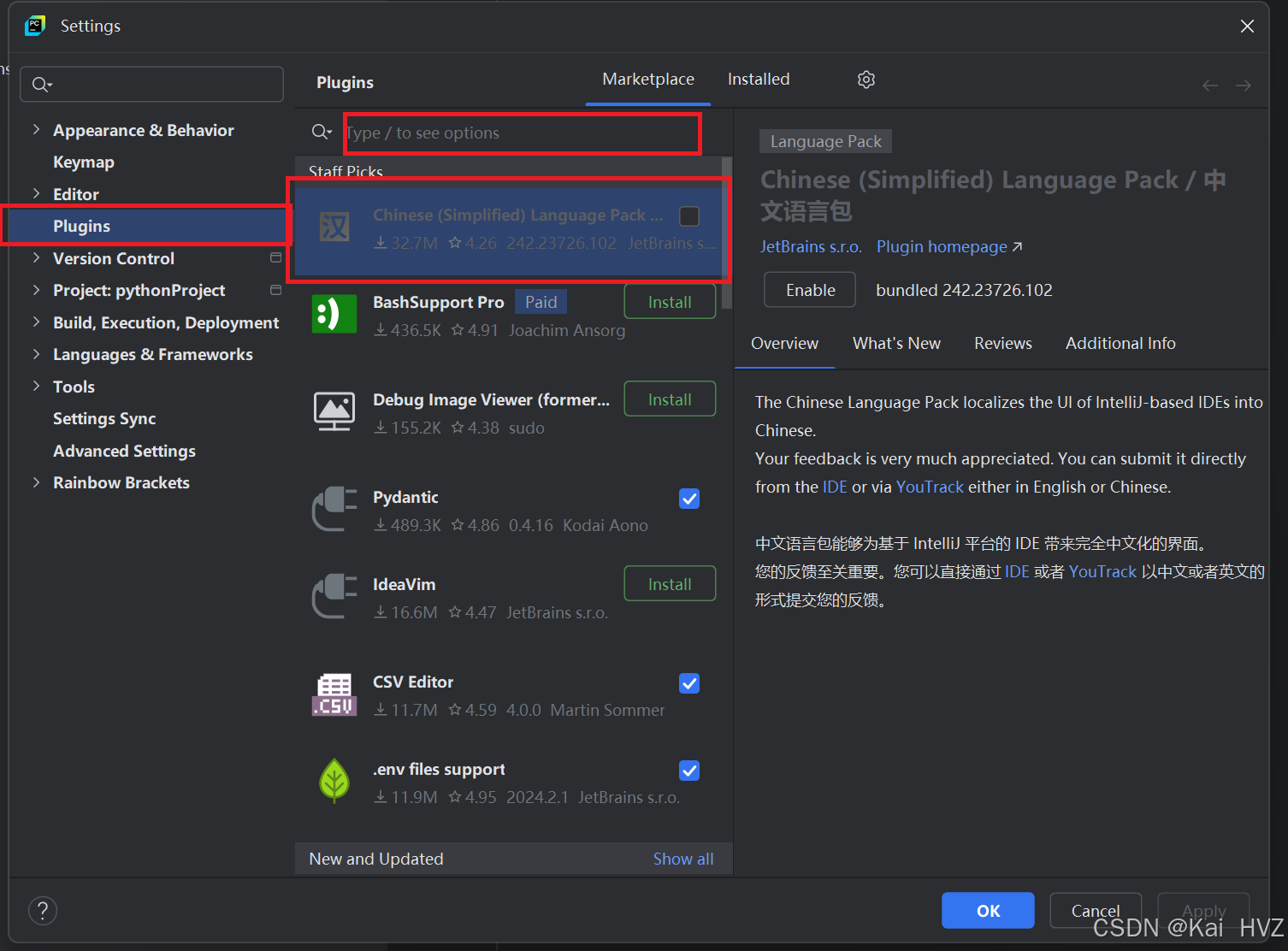This screenshot has height=951, width=1288.
Task: Open the IDE link in English description
Action: 835,487
